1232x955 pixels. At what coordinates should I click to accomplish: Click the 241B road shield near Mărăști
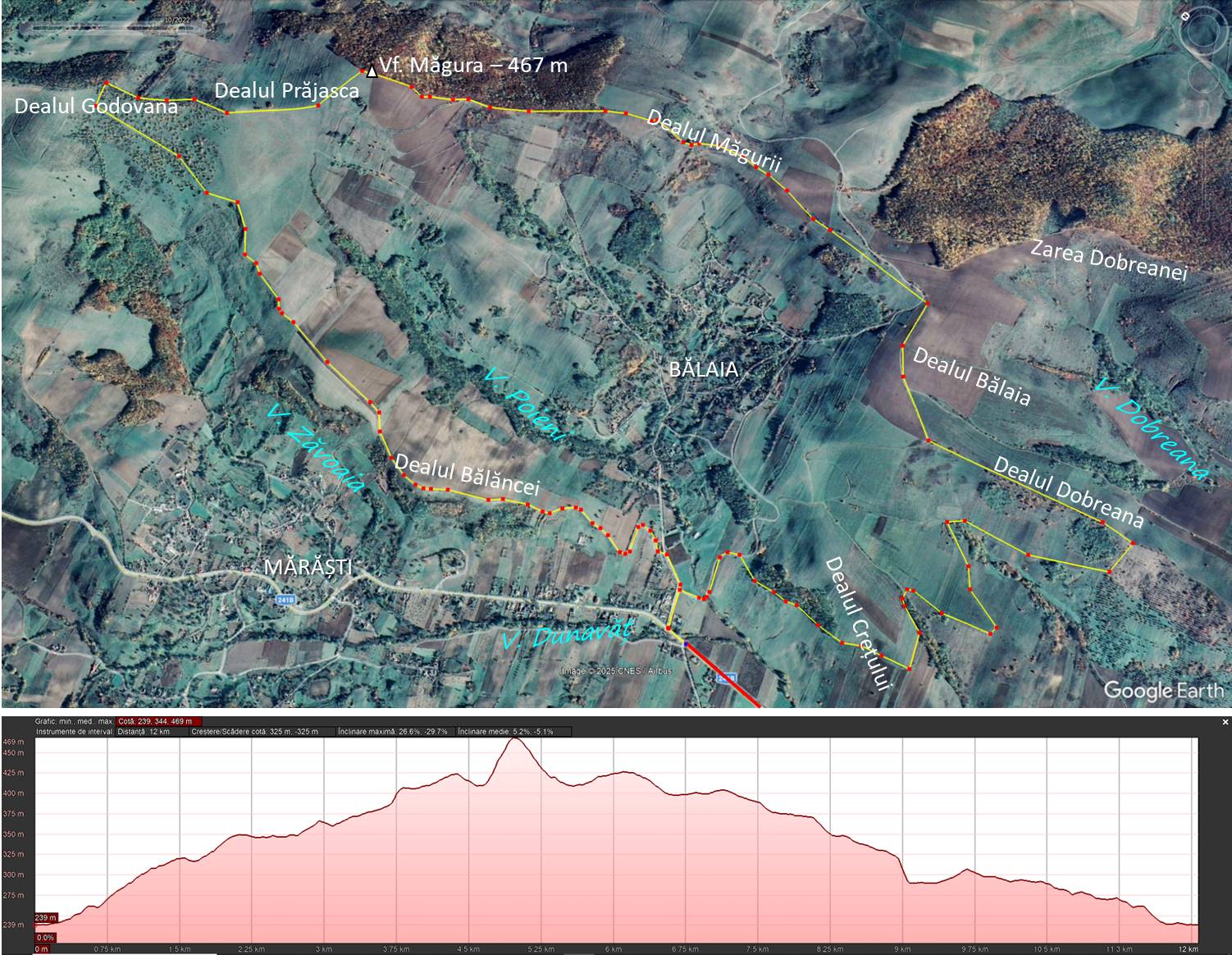pyautogui.click(x=285, y=601)
